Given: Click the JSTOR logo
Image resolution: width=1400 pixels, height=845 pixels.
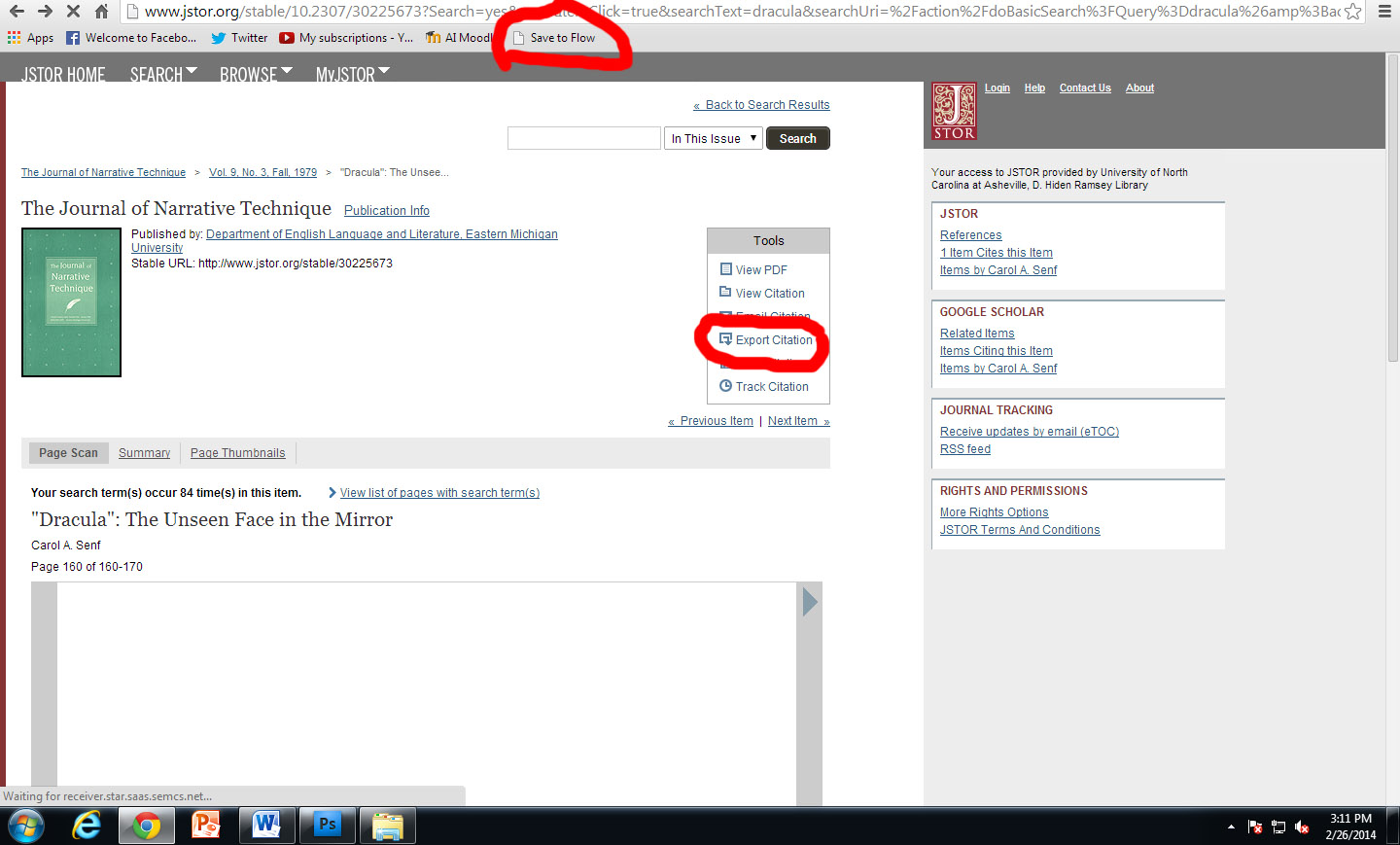Looking at the screenshot, I should (954, 111).
